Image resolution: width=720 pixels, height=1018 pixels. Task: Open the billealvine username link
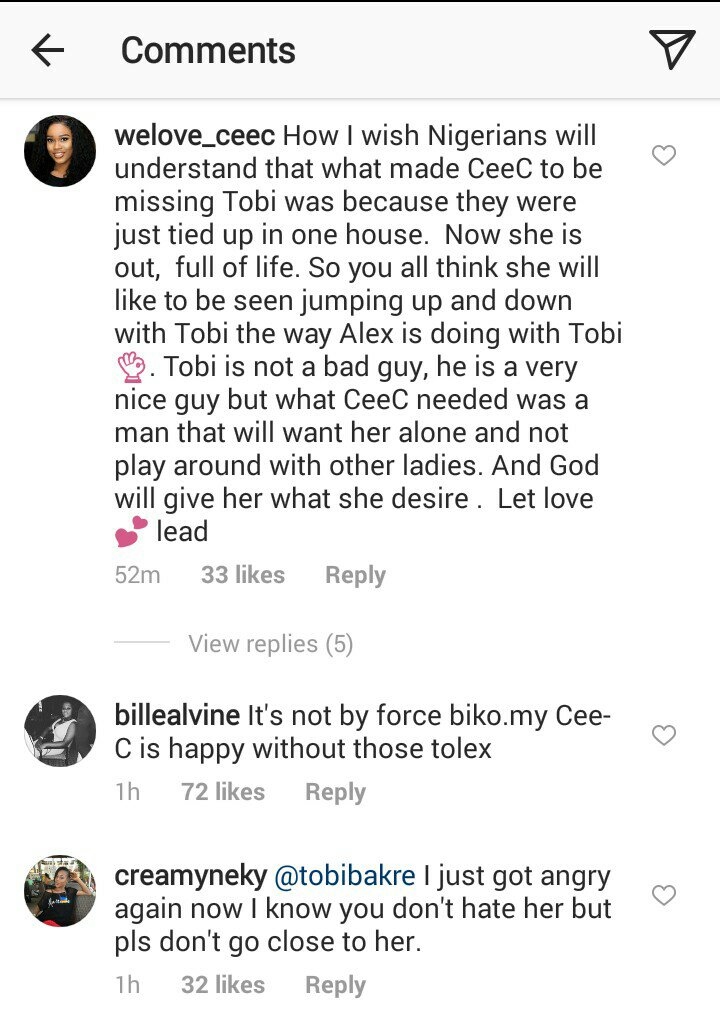pos(177,715)
